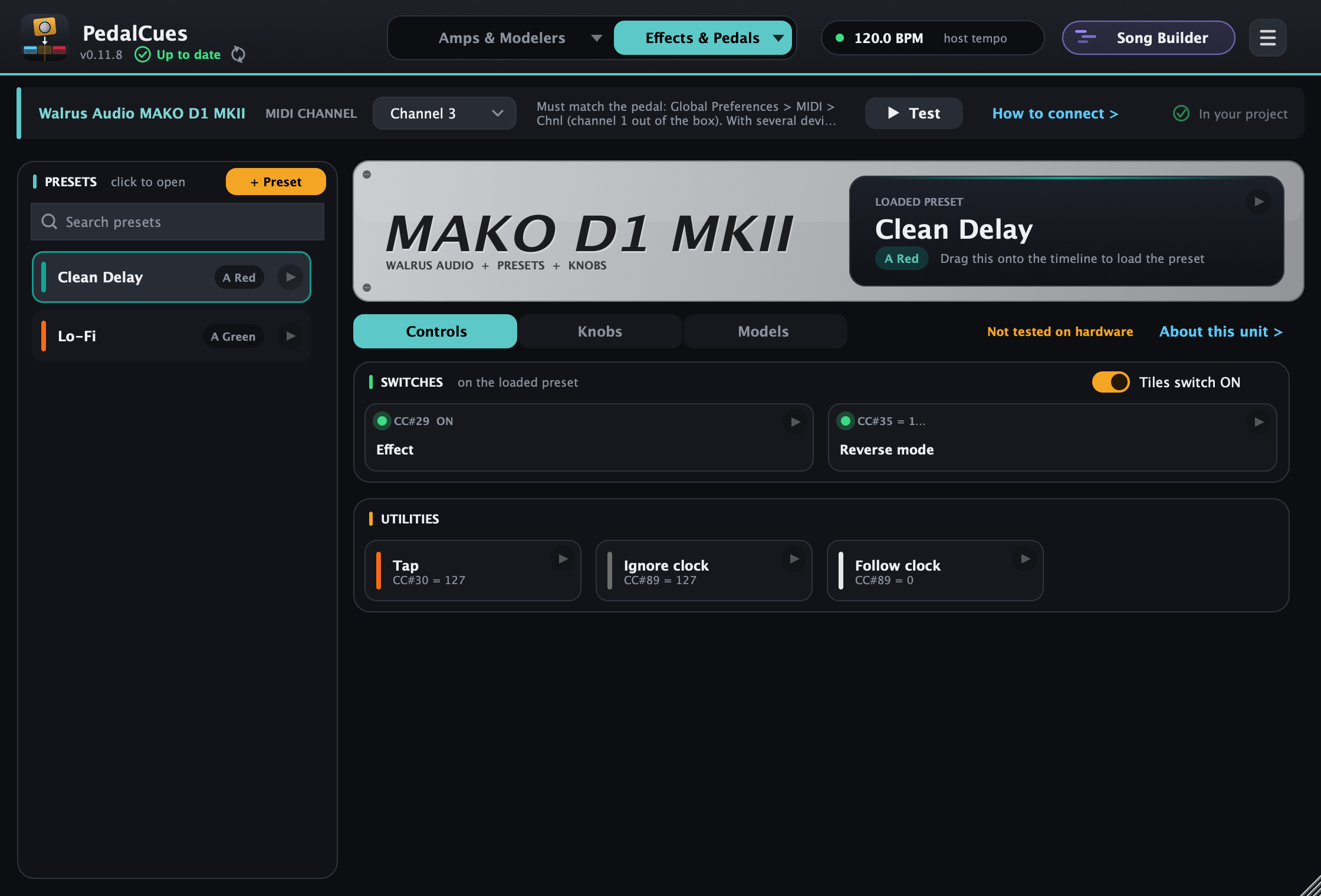Open the MIDI Channel 3 dropdown
This screenshot has height=896, width=1321.
[444, 113]
